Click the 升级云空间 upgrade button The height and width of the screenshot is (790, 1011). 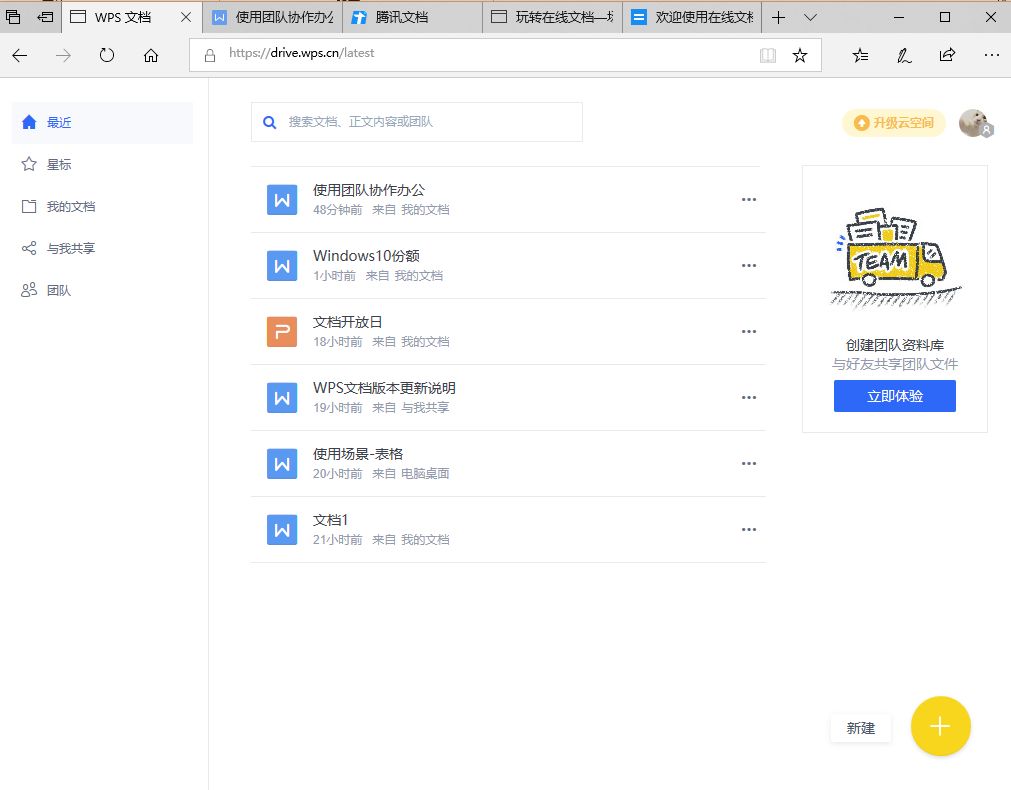894,123
